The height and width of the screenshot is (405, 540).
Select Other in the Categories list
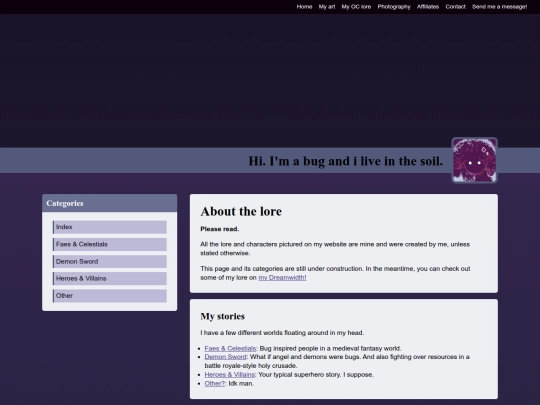pyautogui.click(x=110, y=295)
